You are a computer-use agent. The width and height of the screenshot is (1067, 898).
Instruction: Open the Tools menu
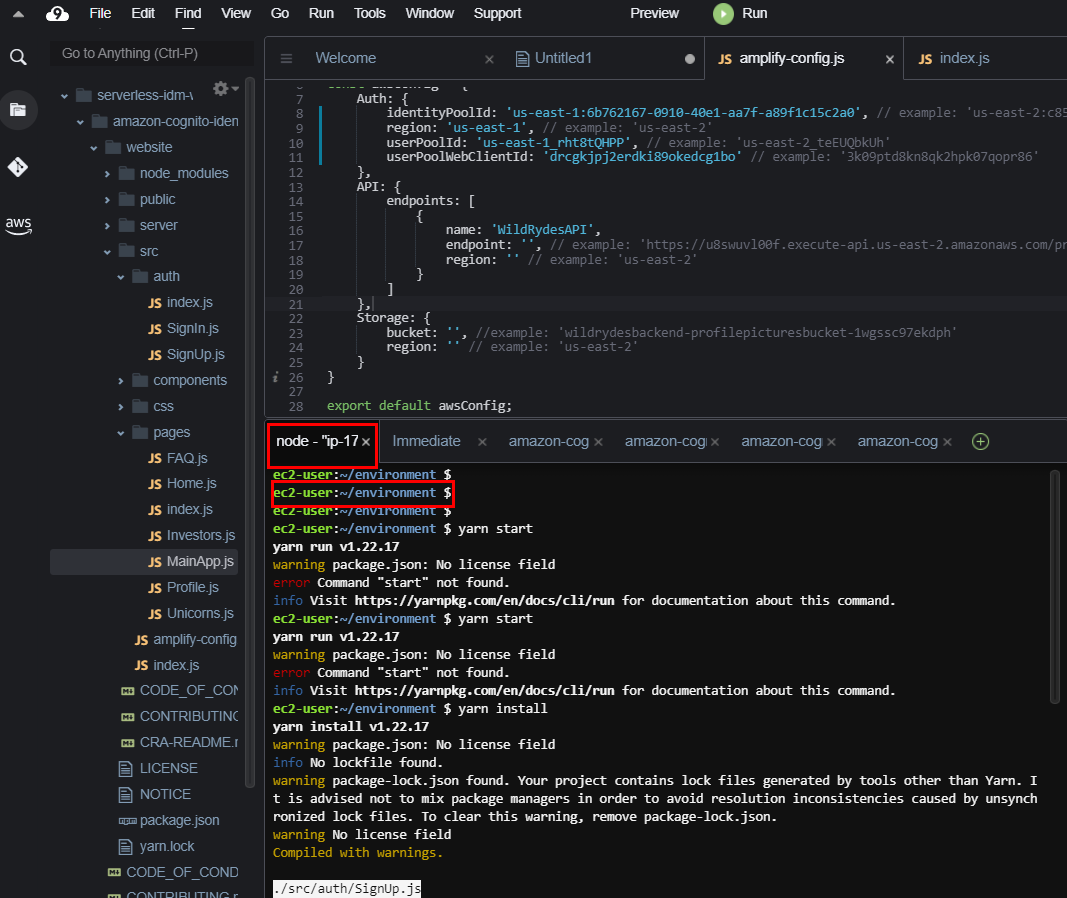[370, 14]
